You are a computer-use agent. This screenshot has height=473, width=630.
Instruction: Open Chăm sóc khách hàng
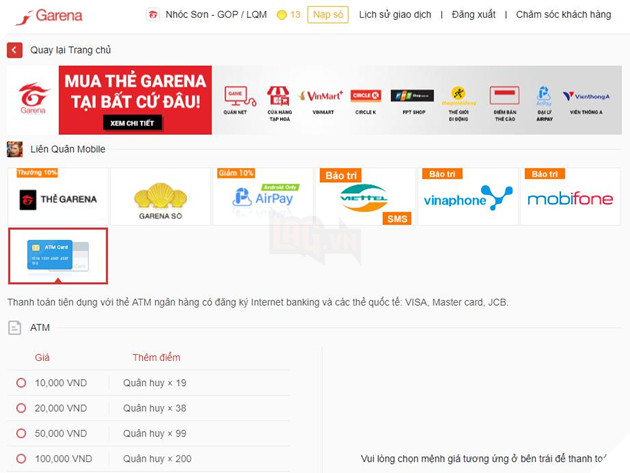tap(563, 15)
